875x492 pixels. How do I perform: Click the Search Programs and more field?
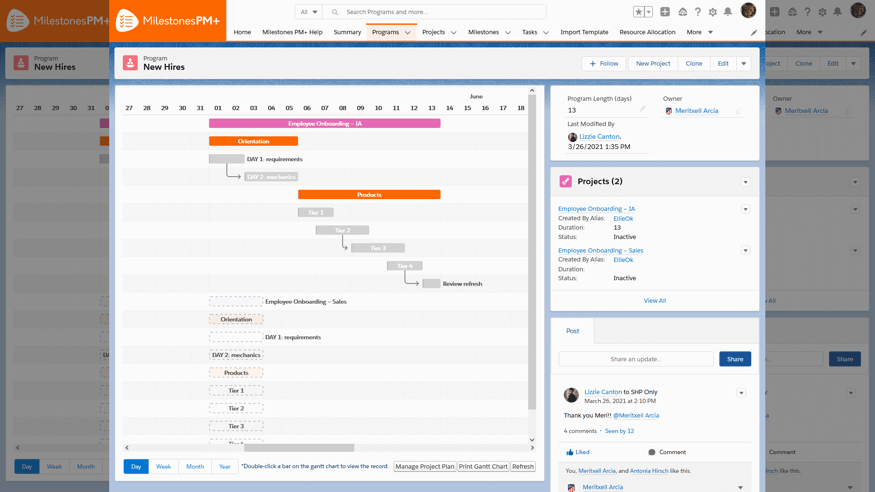click(435, 12)
